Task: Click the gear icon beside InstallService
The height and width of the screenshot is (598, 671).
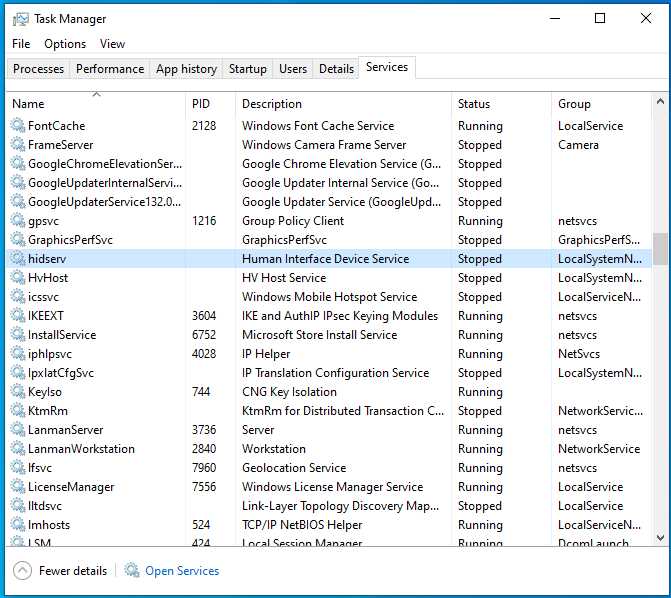Action: click(18, 334)
